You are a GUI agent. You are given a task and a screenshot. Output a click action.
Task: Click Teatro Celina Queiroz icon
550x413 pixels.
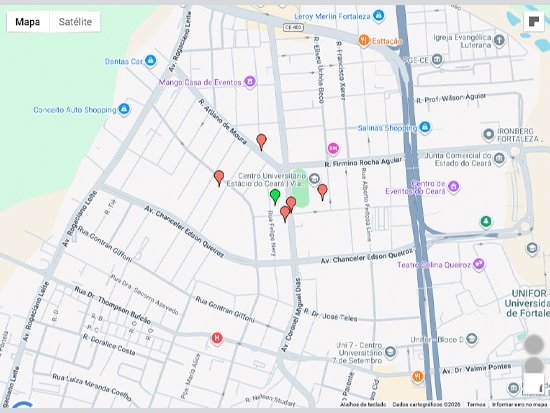[479, 264]
